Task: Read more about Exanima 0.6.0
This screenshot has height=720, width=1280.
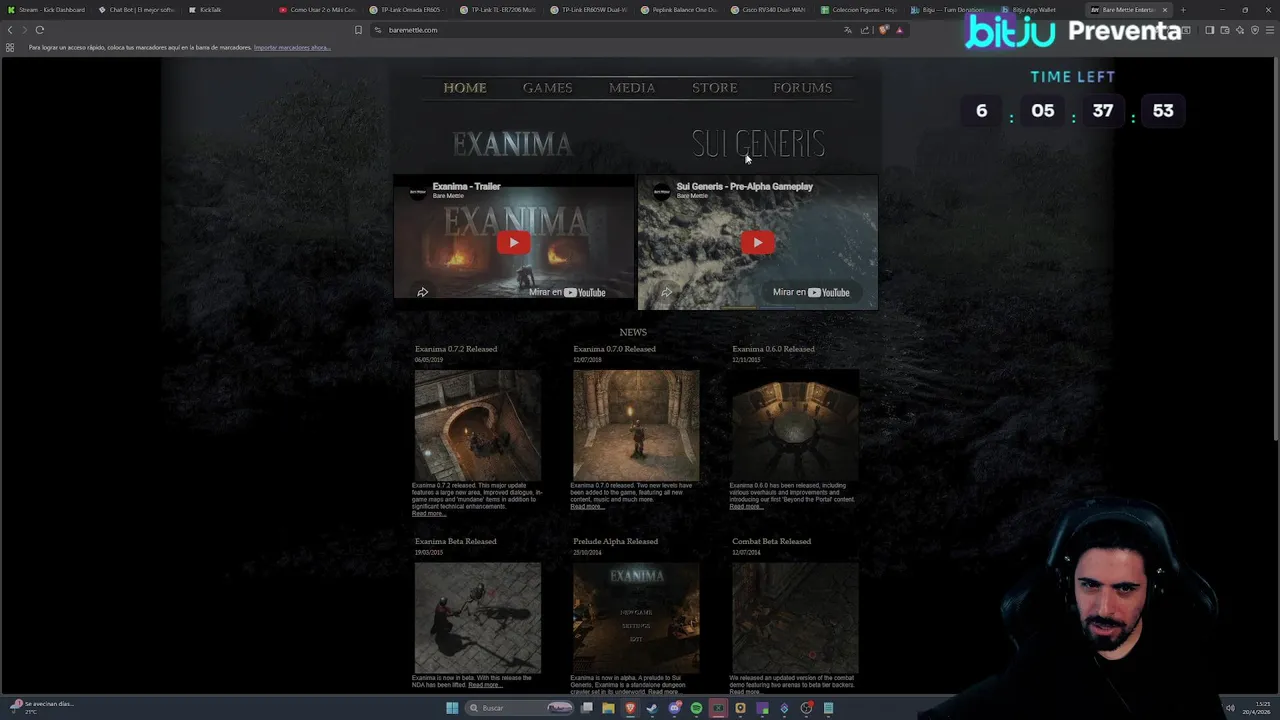Action: click(x=747, y=507)
